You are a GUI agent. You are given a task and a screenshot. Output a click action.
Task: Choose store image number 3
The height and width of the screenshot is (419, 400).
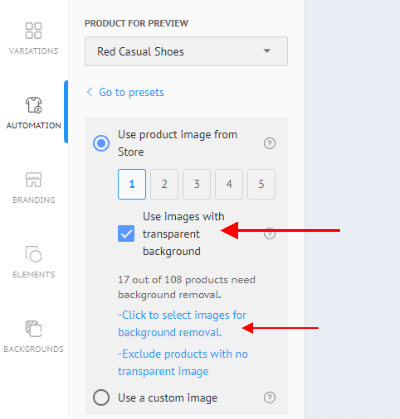pyautogui.click(x=197, y=184)
